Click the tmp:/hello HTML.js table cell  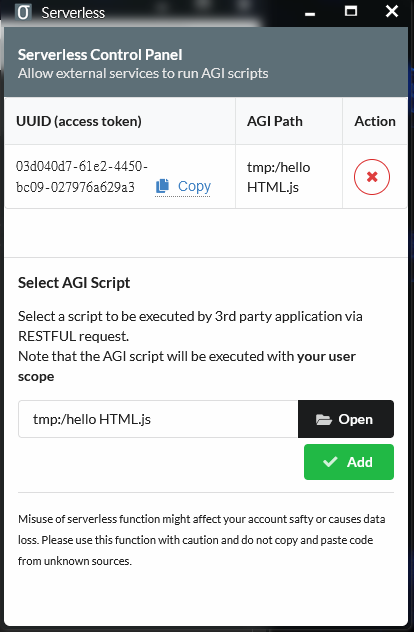click(289, 177)
